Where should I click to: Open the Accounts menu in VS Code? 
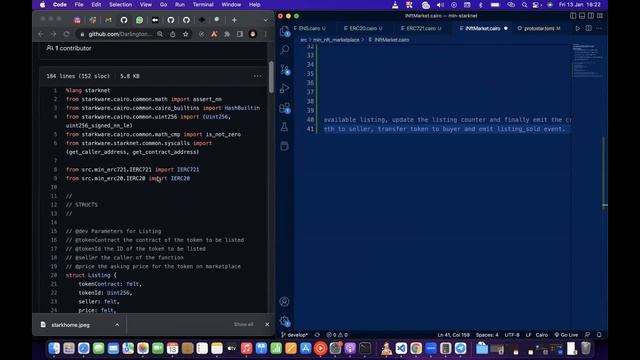284,302
